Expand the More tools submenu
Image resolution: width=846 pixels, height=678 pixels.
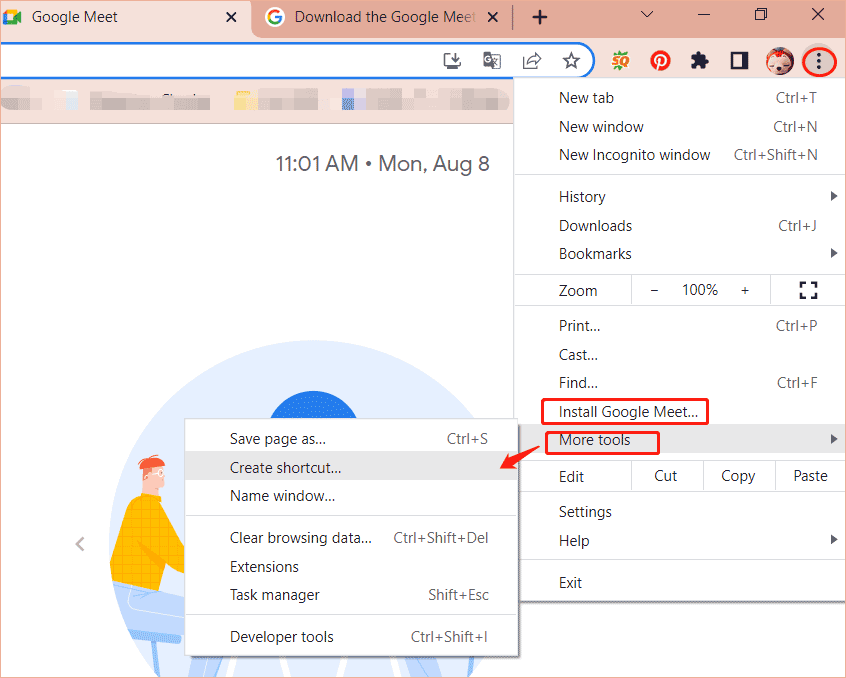[x=680, y=440]
